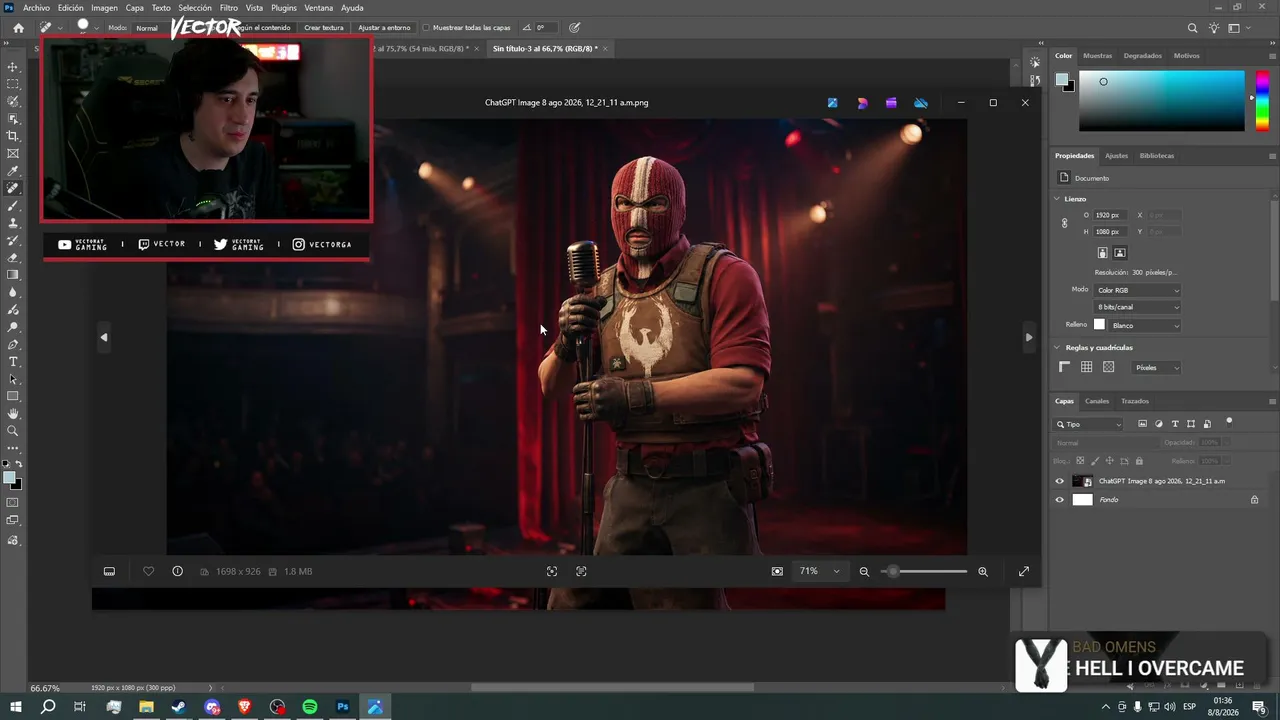Click the photo viewer zoom slider
Image resolution: width=1280 pixels, height=720 pixels.
924,571
